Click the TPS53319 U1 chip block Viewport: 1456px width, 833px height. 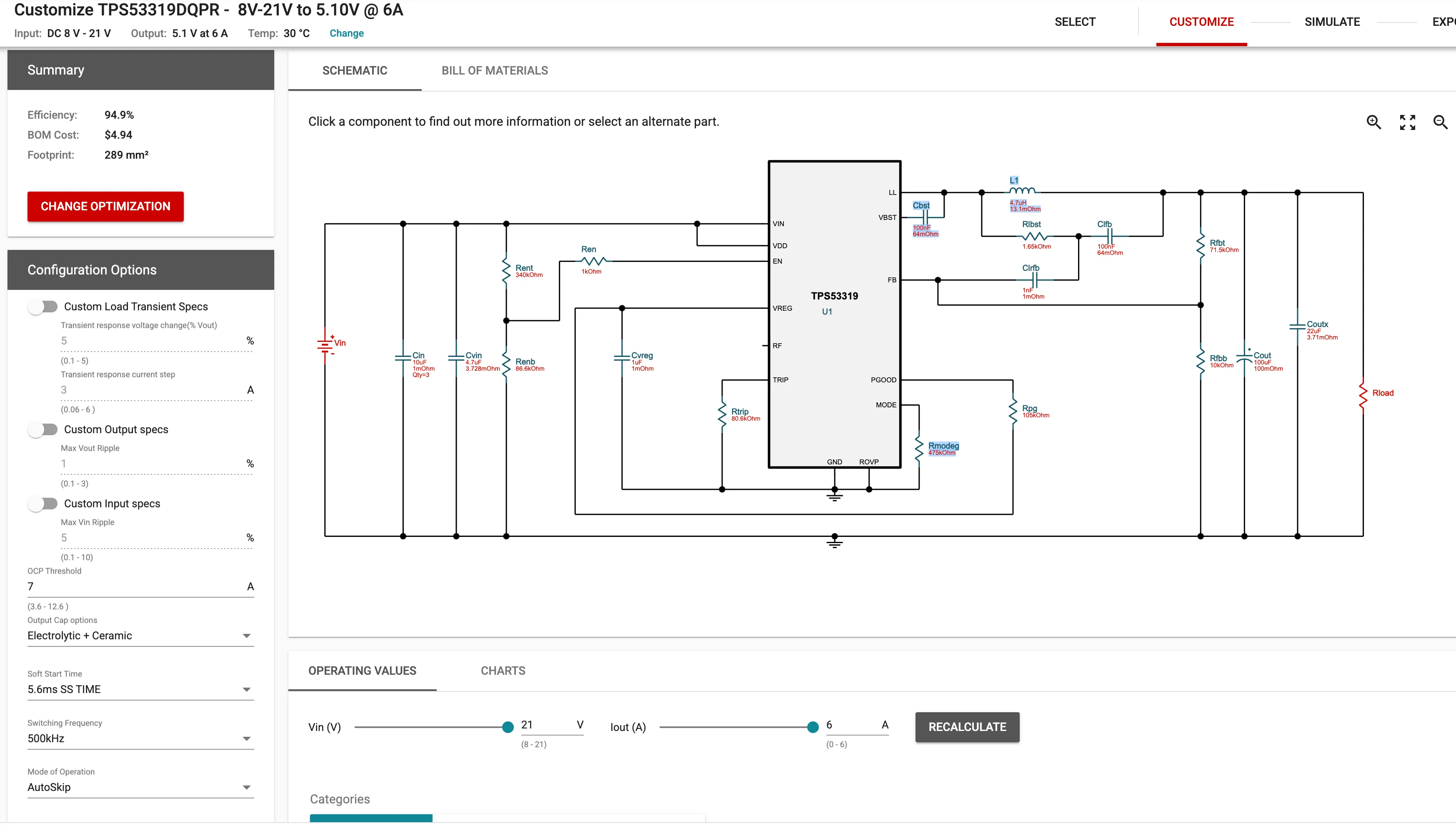tap(834, 314)
